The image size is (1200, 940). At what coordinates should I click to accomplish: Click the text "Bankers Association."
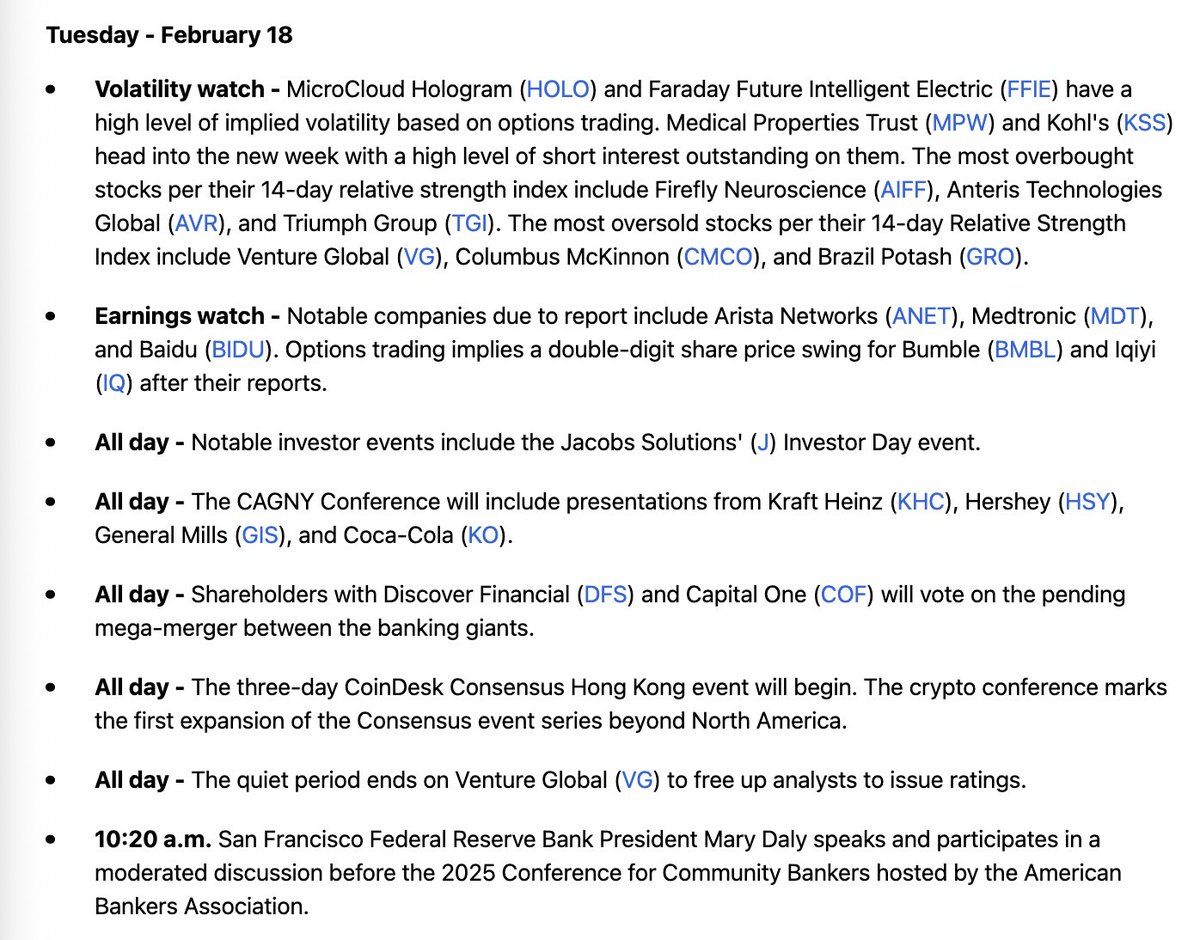coord(202,906)
